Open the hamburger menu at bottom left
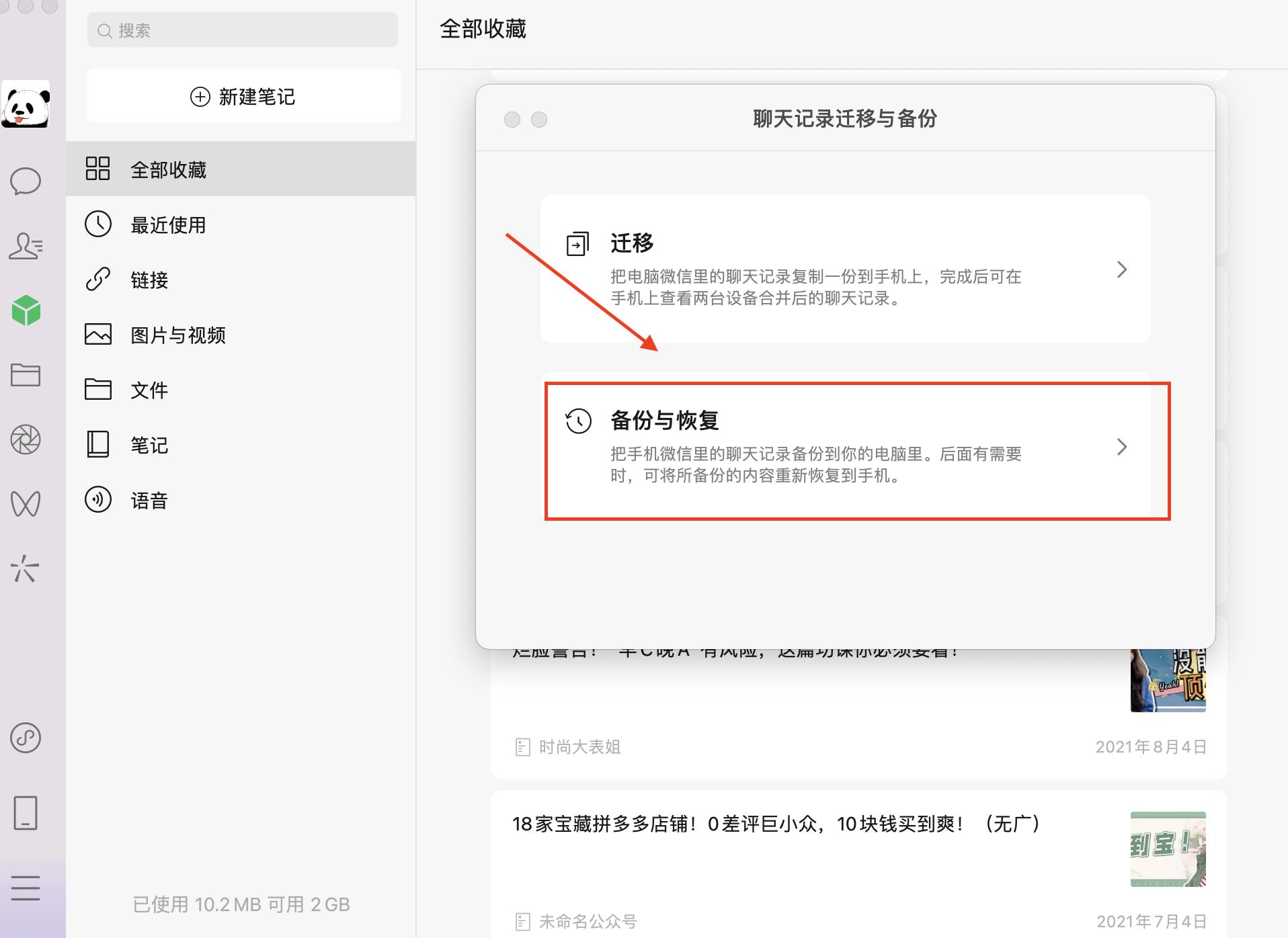1288x938 pixels. point(27,888)
